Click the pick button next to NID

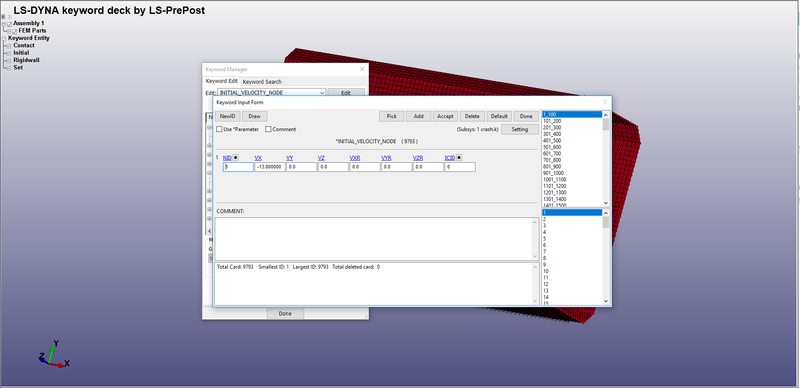236,158
